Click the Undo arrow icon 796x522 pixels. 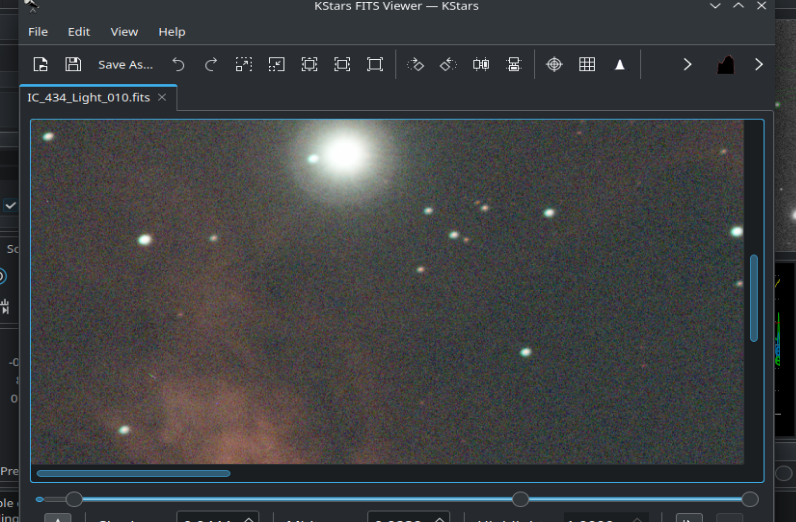tap(178, 64)
